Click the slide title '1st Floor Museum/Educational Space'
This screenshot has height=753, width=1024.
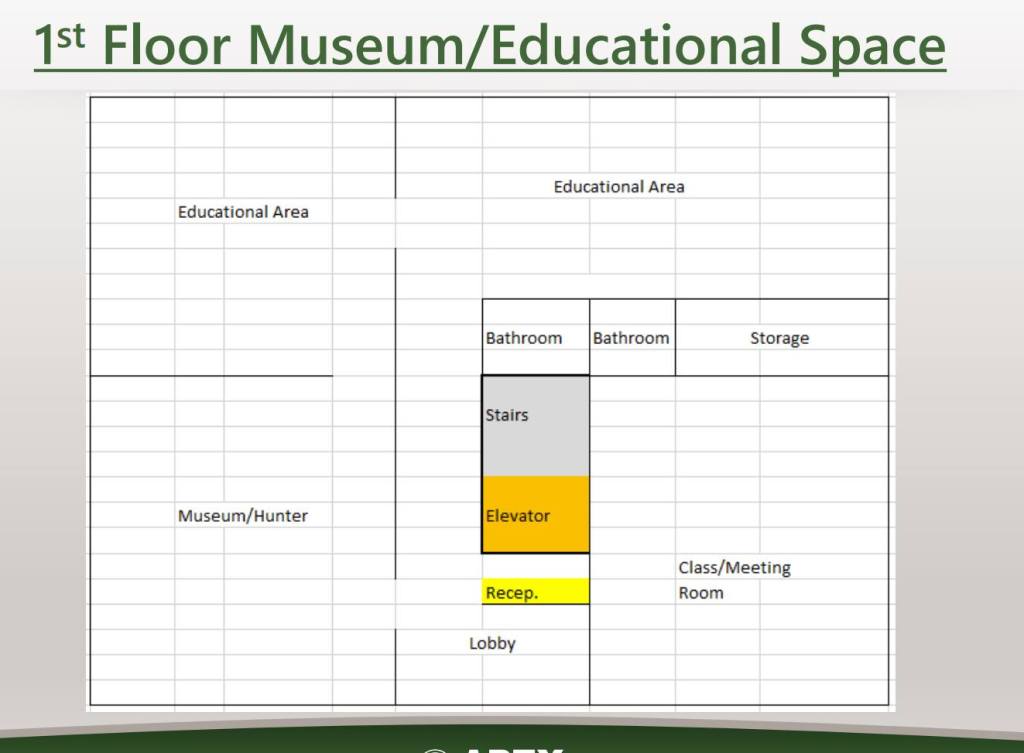(x=489, y=45)
